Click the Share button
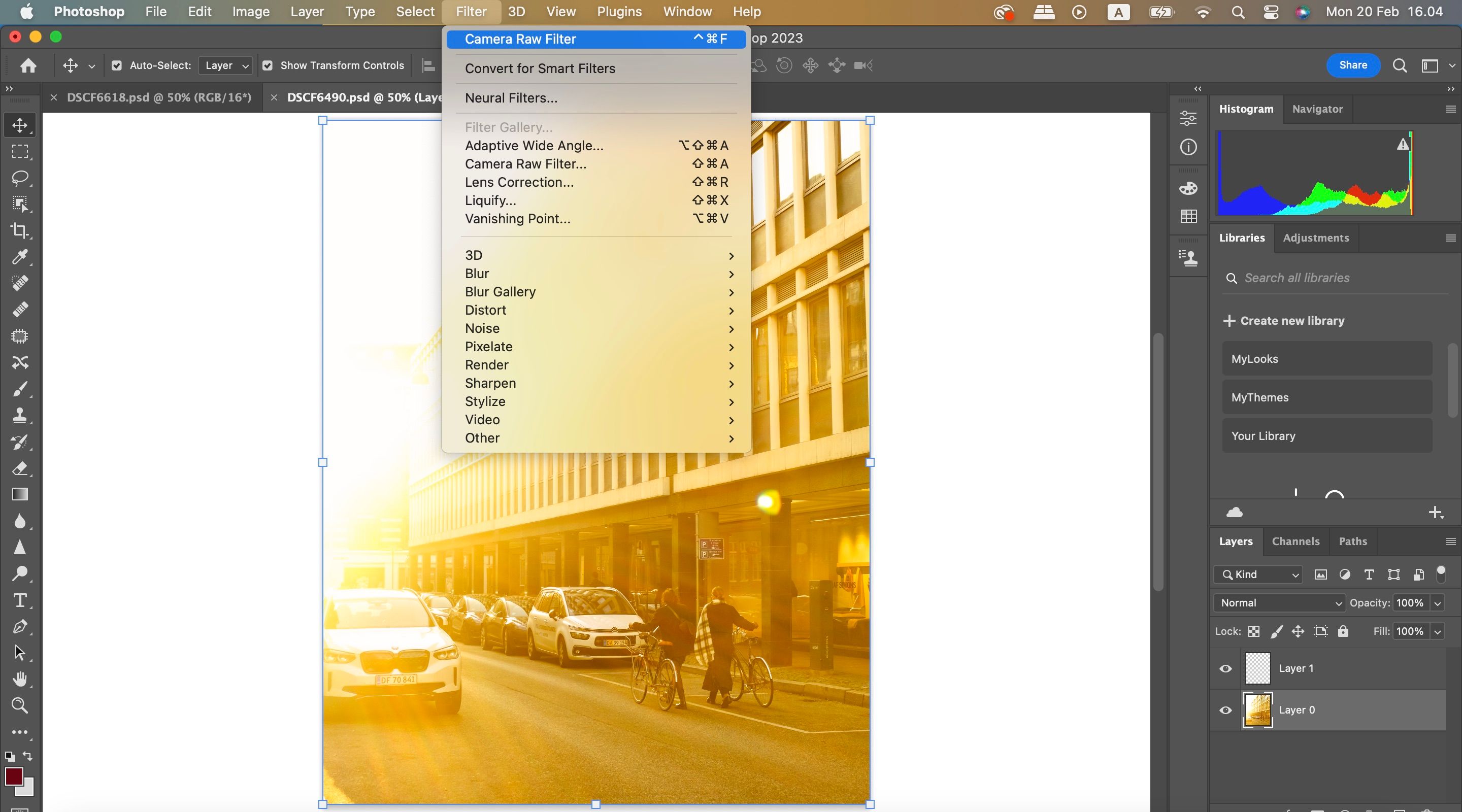Screen dimensions: 1462x812 [1353, 65]
